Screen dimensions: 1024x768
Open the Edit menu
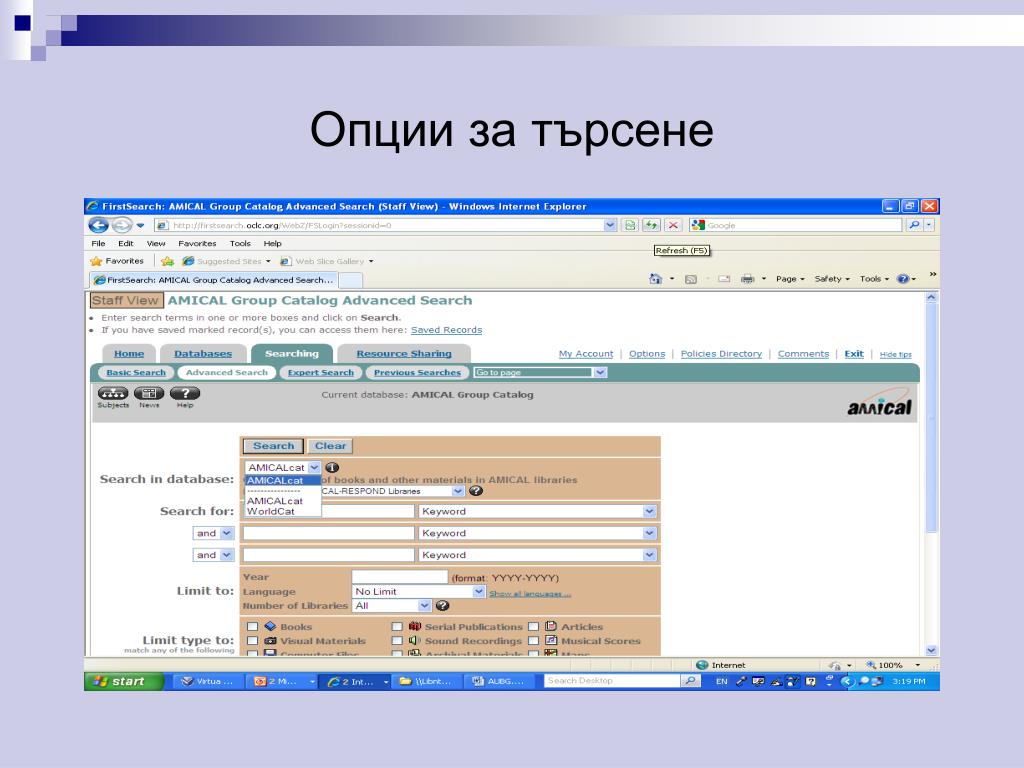125,244
